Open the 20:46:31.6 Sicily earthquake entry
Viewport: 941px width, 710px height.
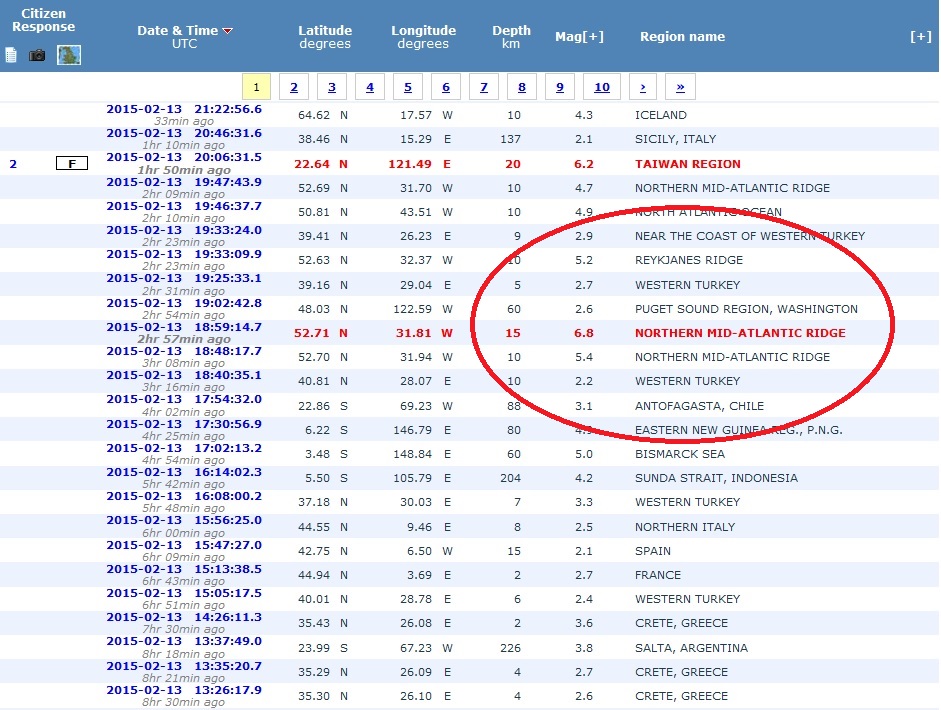[x=184, y=133]
